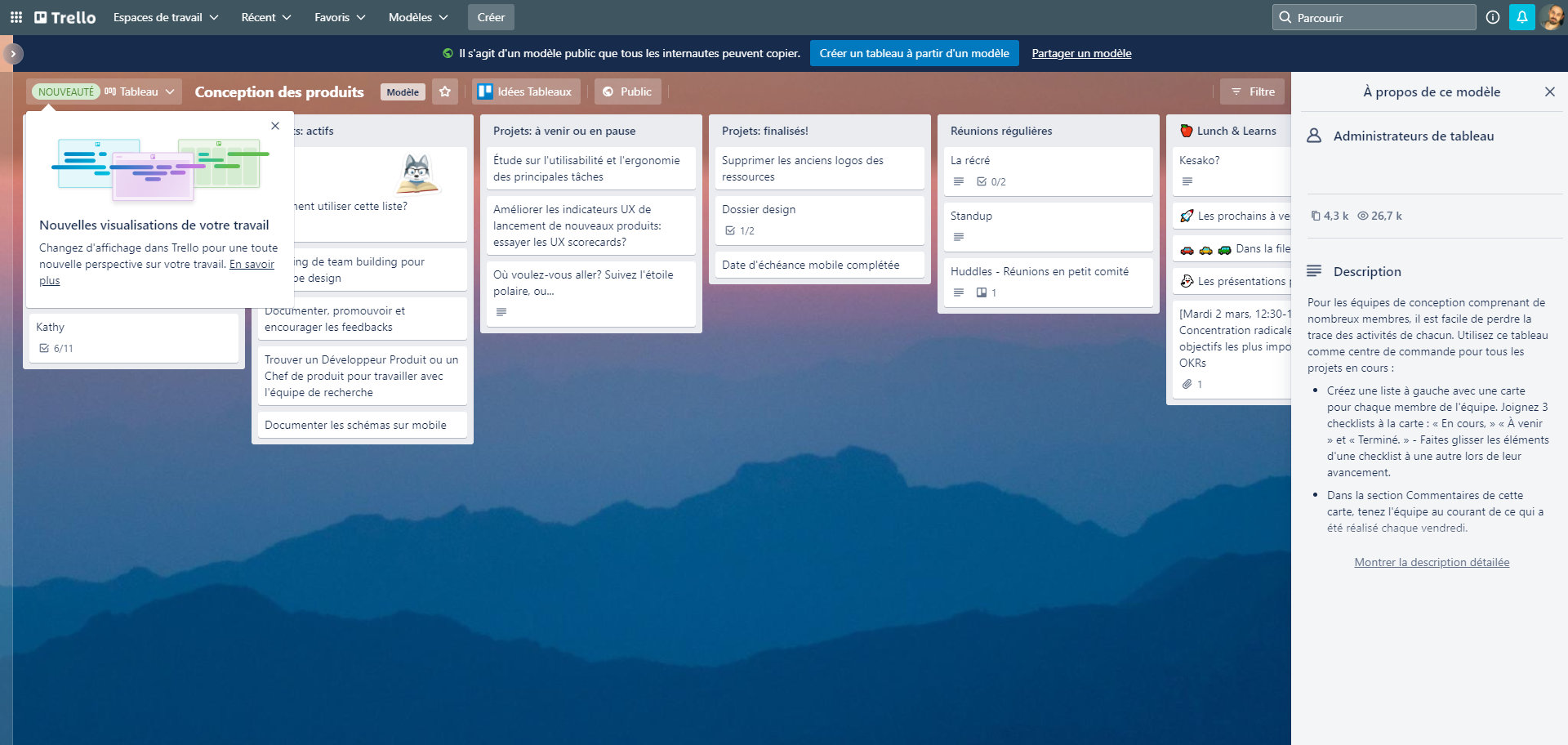This screenshot has width=1568, height=745.
Task: Click the Conception des produits board title
Action: coord(279,91)
